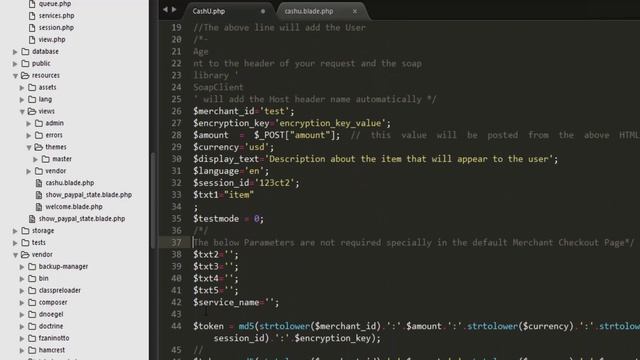Open show_paypal_state.blade.php under resources folder
640x360 pixels.
[82, 219]
